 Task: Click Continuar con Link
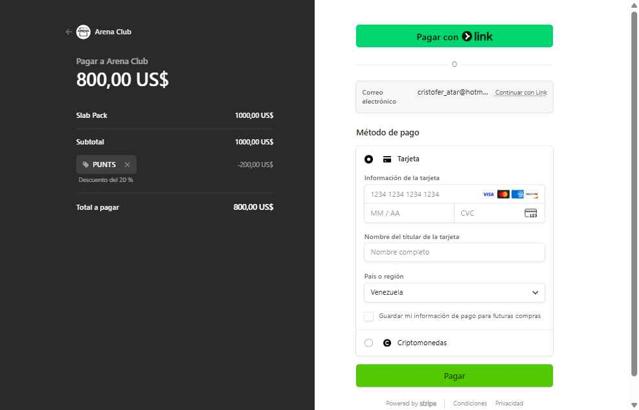point(521,93)
